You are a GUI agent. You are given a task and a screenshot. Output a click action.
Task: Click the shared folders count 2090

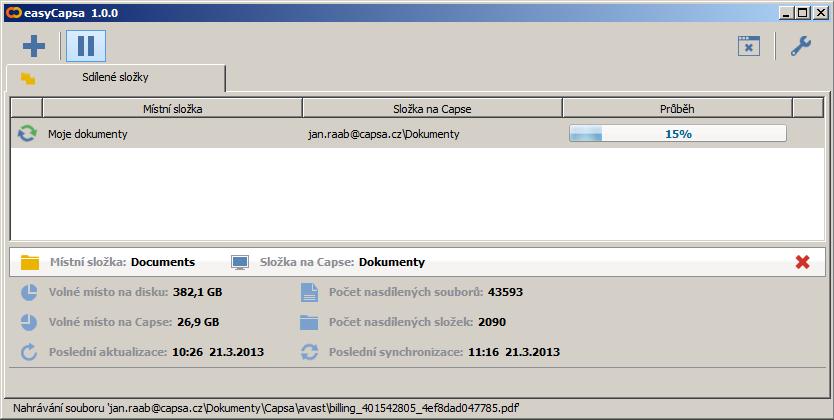[492, 322]
